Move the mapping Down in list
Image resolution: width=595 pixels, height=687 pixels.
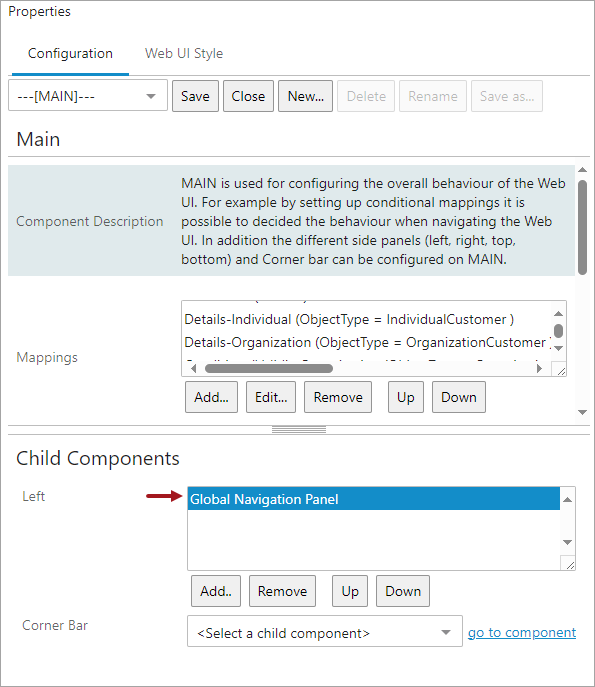[459, 397]
